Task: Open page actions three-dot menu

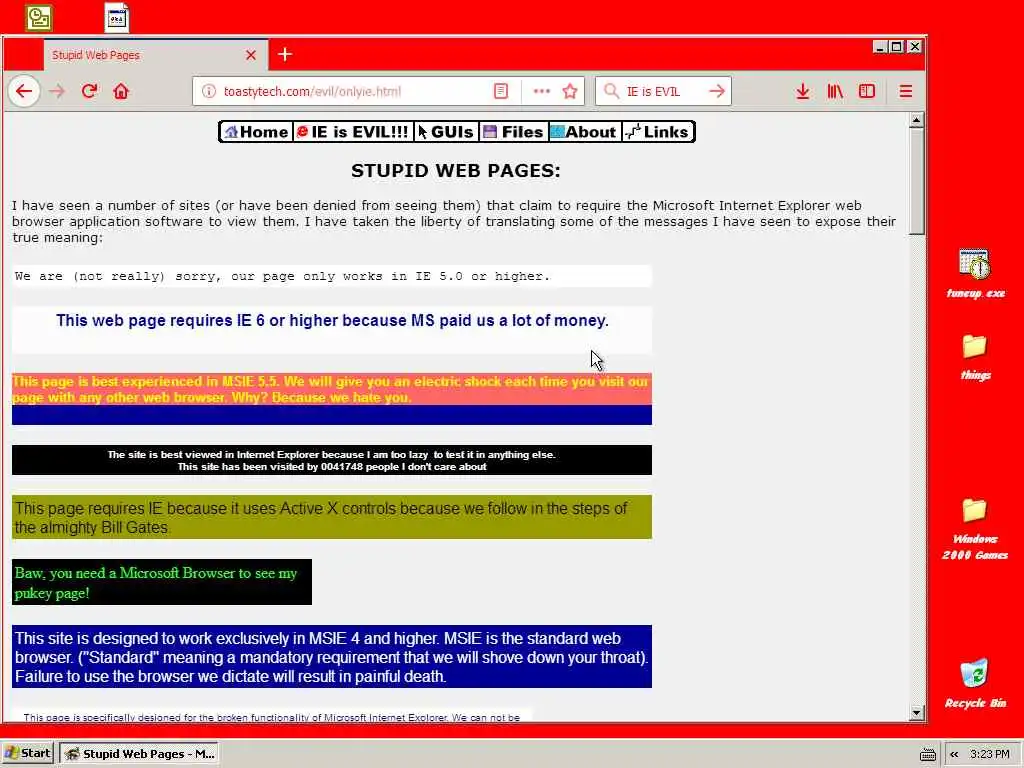Action: click(541, 91)
